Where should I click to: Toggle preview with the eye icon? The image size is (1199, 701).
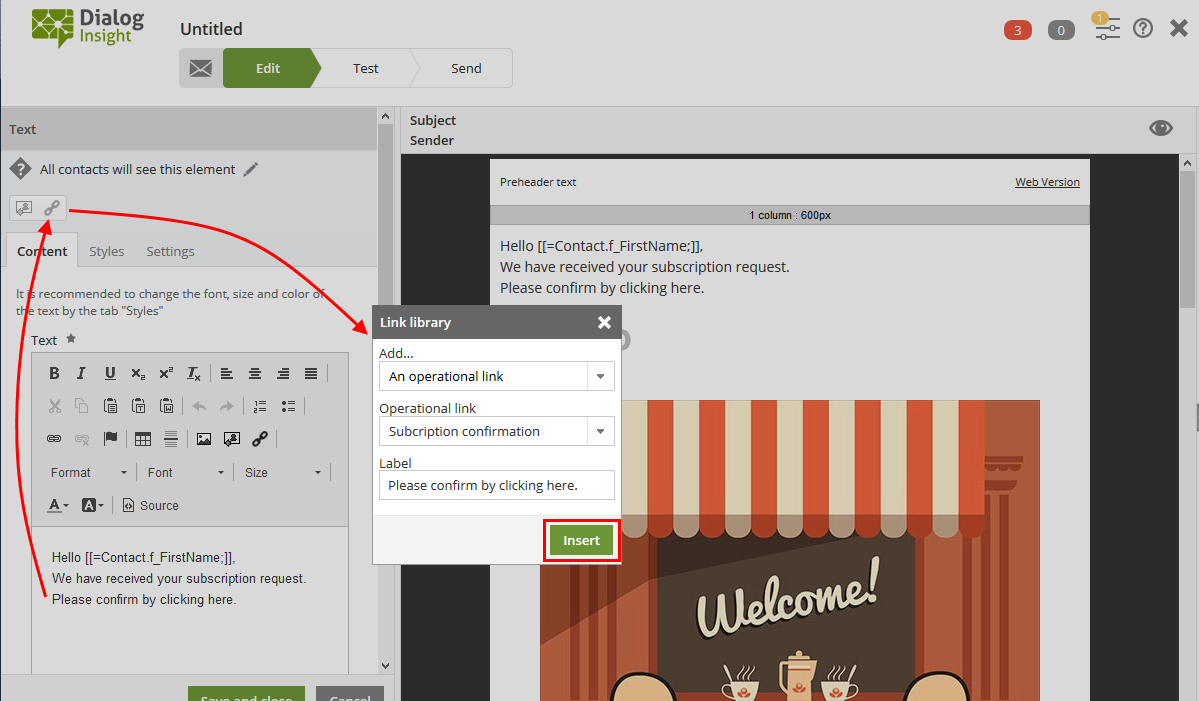click(1161, 128)
